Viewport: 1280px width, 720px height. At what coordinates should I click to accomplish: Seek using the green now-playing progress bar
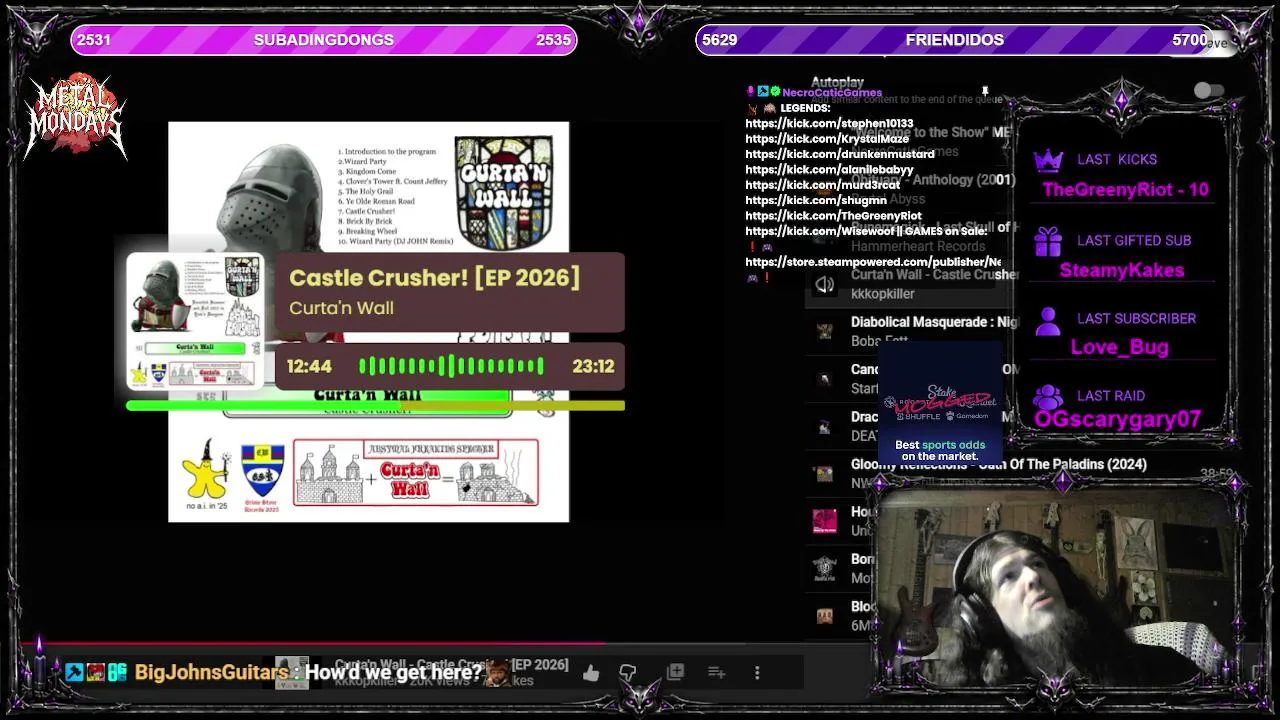click(375, 405)
